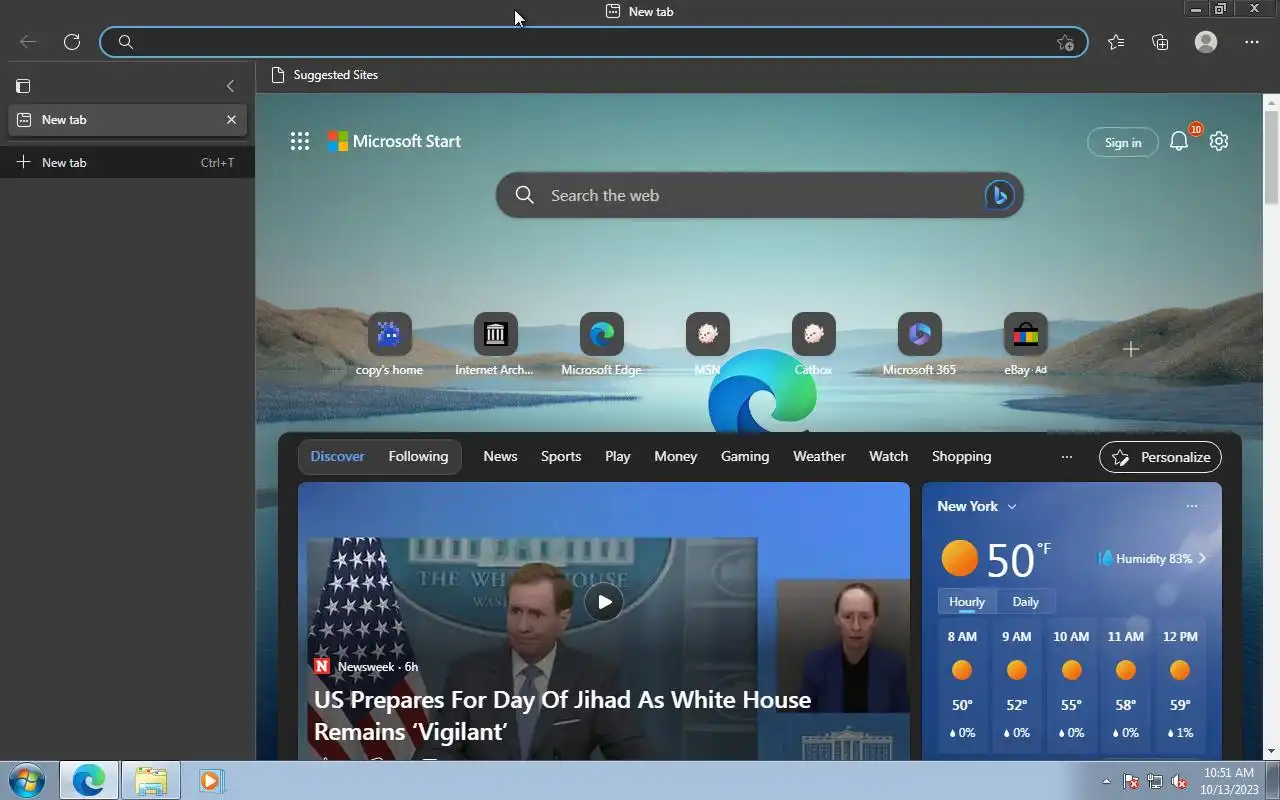Open the Favorites list icon
This screenshot has width=1280, height=800.
tap(1116, 42)
